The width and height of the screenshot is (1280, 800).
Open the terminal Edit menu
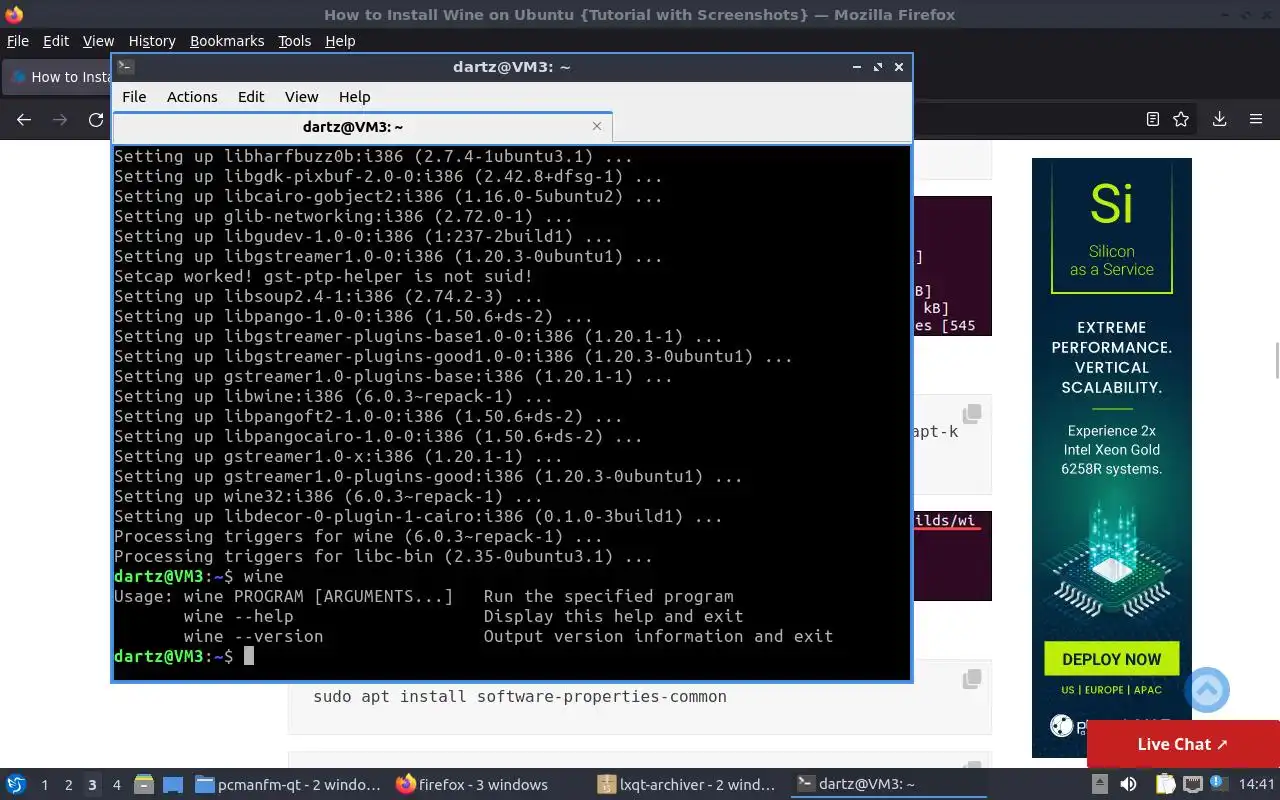(x=251, y=97)
